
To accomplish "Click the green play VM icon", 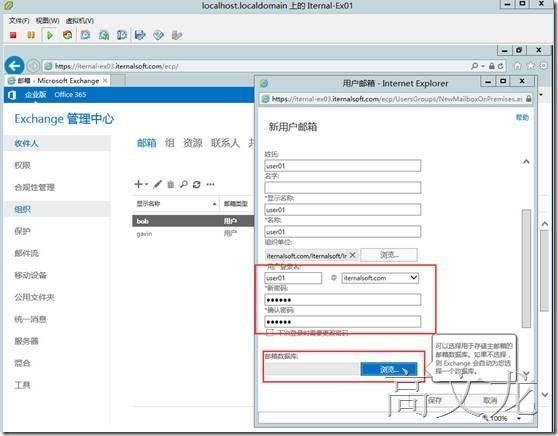I will coord(50,35).
